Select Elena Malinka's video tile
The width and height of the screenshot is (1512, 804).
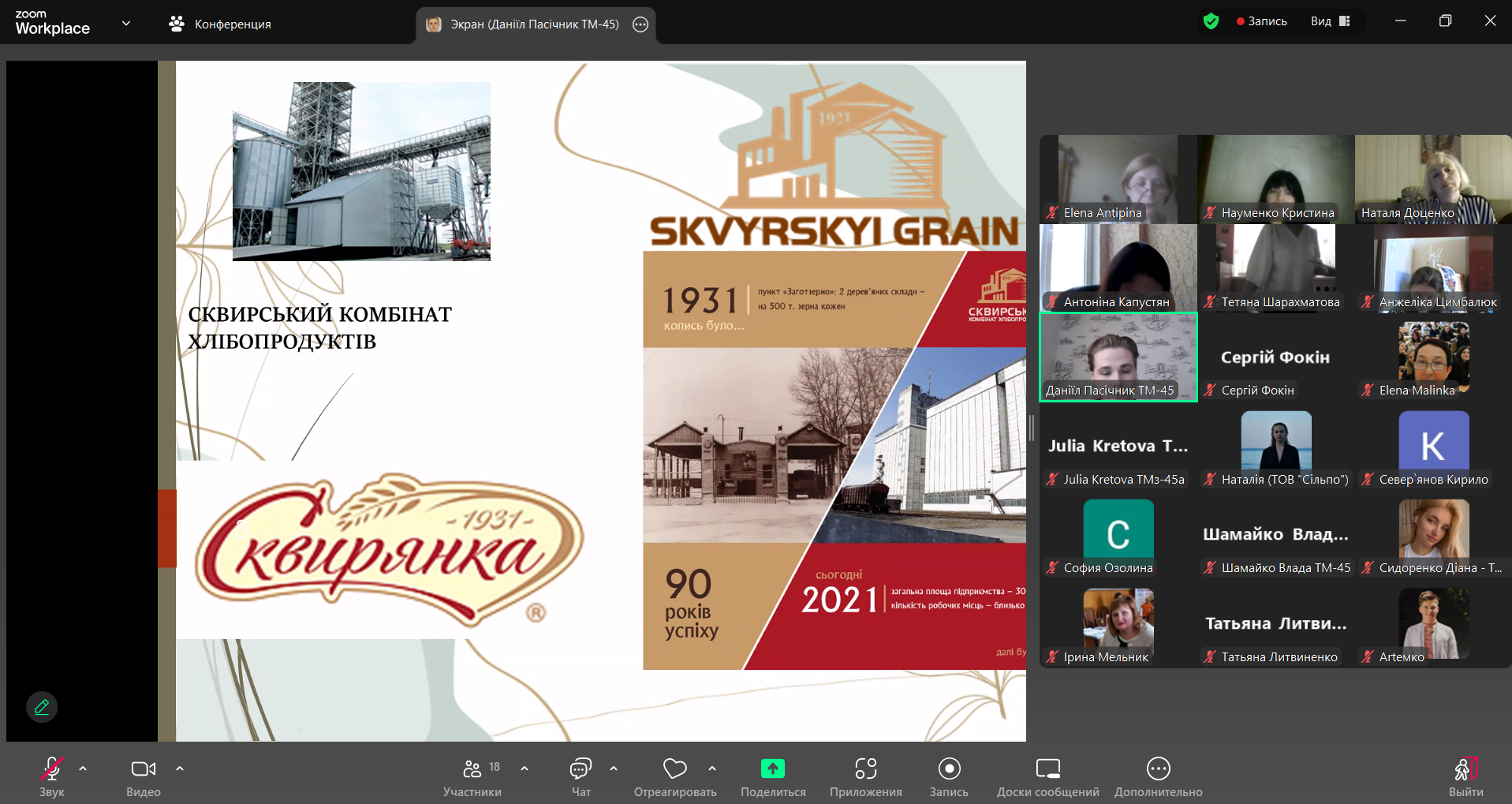tap(1433, 357)
